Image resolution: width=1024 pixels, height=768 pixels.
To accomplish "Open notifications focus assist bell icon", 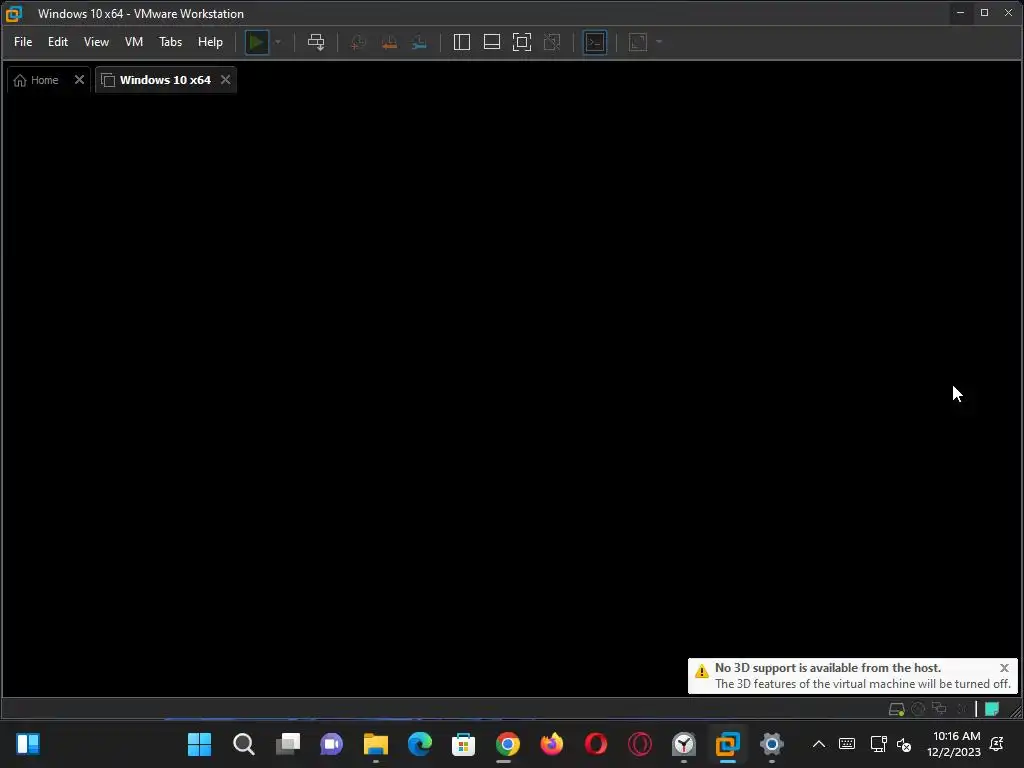I will [997, 744].
